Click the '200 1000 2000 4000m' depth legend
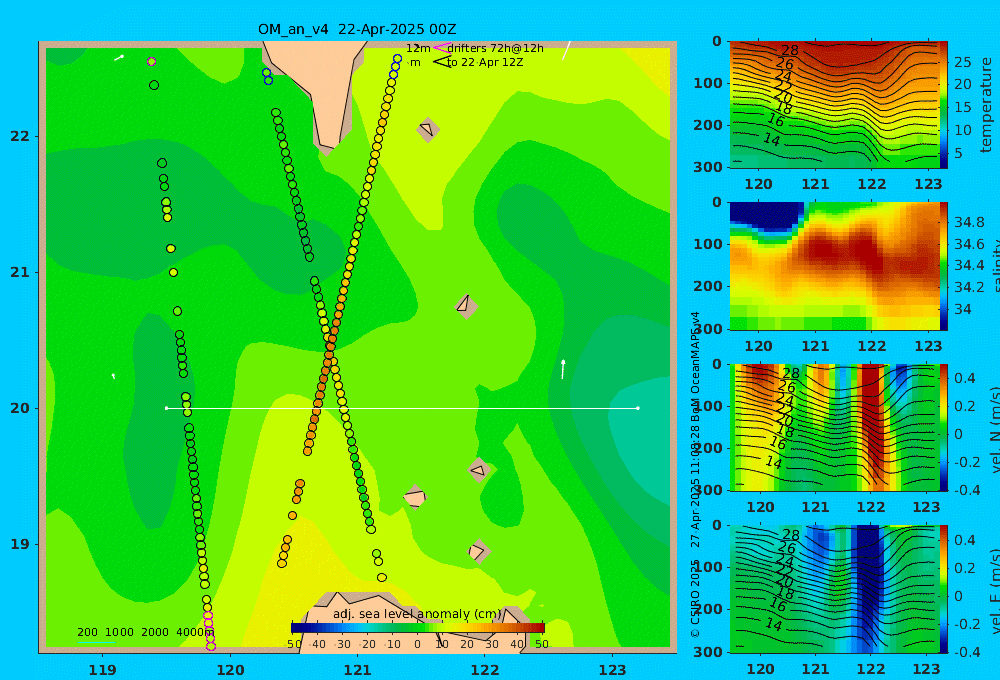This screenshot has width=1000, height=680. 145,632
